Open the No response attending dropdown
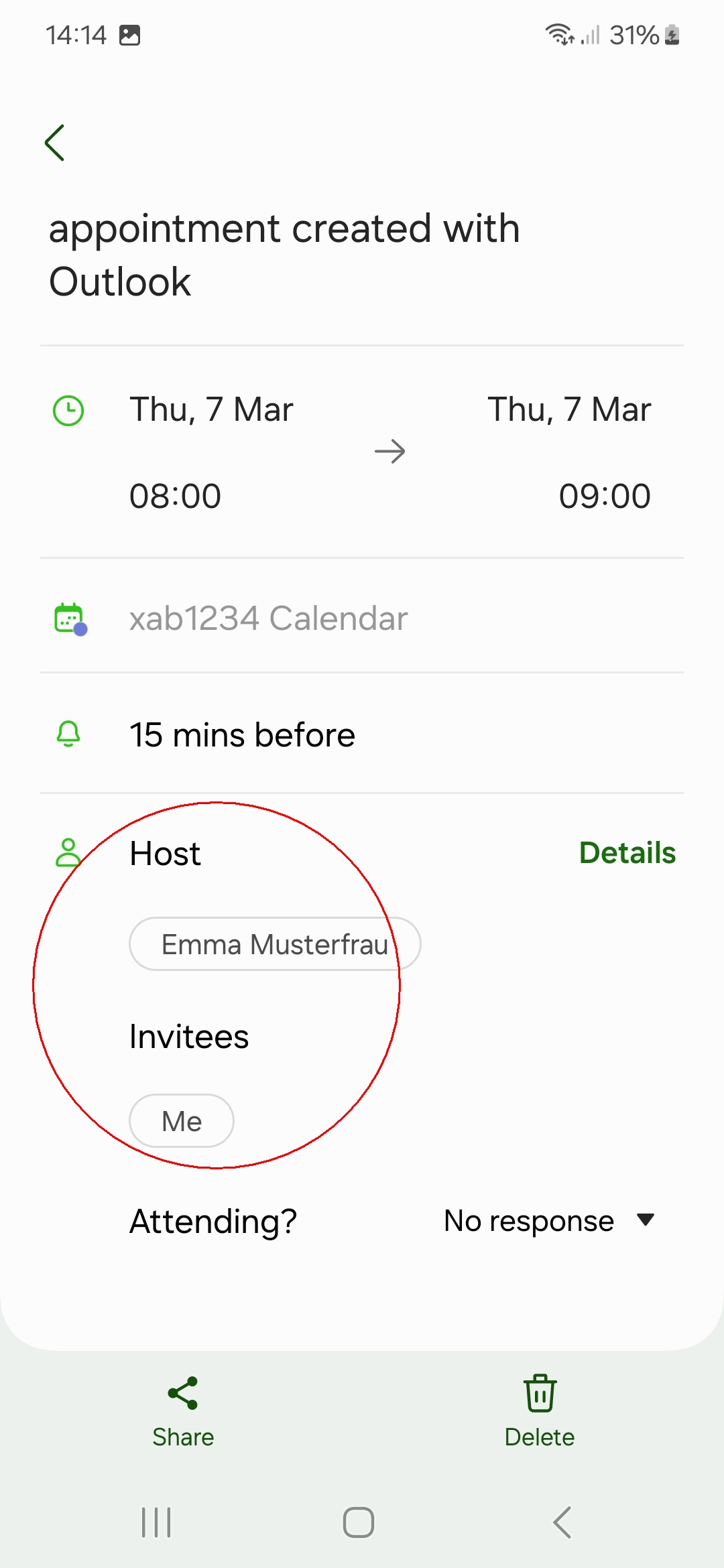Image resolution: width=724 pixels, height=1568 pixels. tap(530, 1221)
